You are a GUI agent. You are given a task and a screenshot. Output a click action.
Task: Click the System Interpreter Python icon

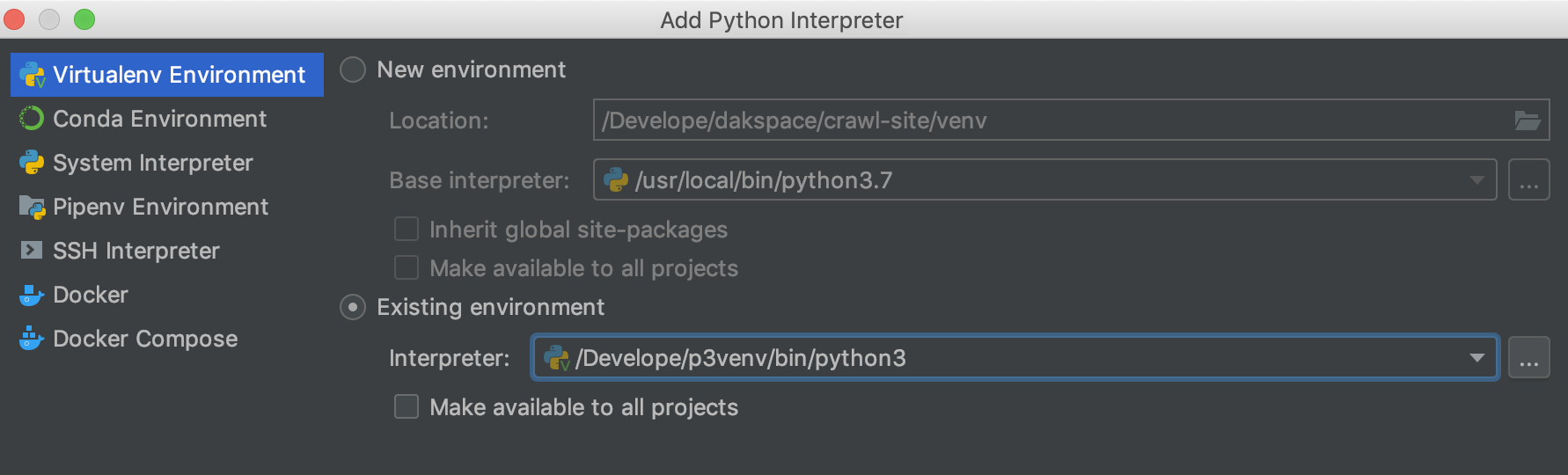tap(32, 163)
